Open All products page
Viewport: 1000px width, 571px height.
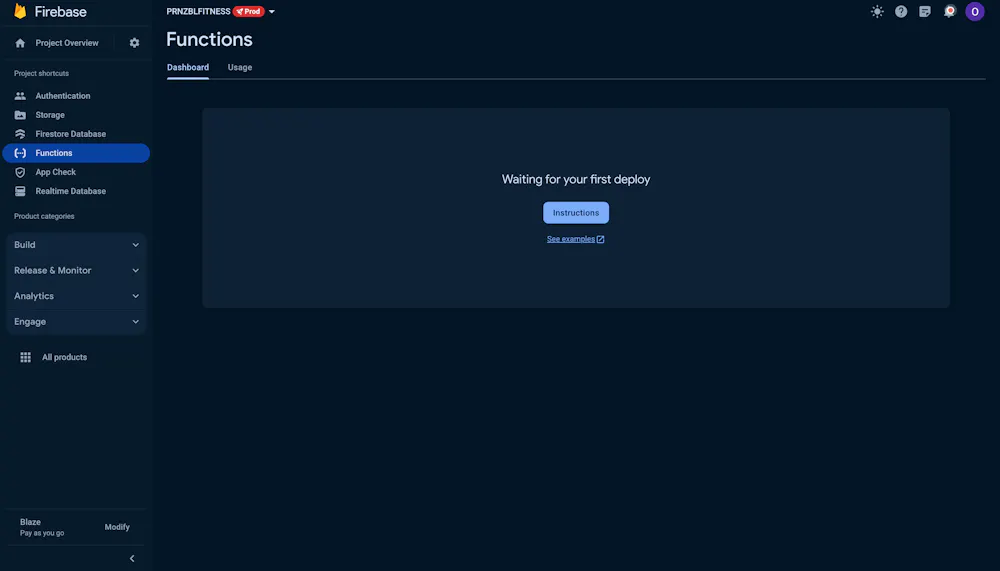64,357
